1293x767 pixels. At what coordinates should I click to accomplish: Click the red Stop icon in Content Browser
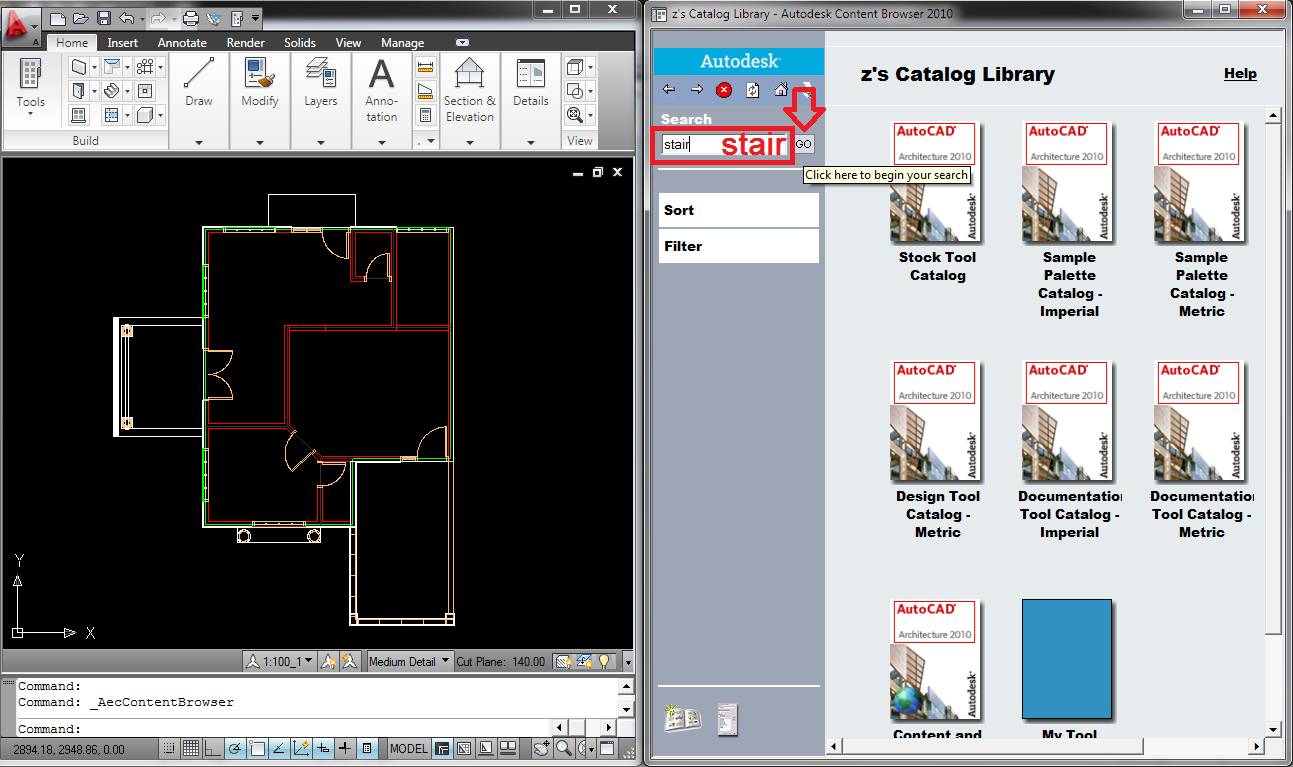coord(724,90)
